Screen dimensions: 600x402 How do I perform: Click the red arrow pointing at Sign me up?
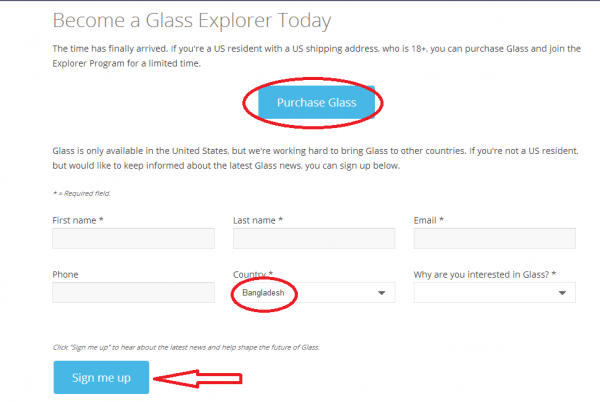coord(199,378)
